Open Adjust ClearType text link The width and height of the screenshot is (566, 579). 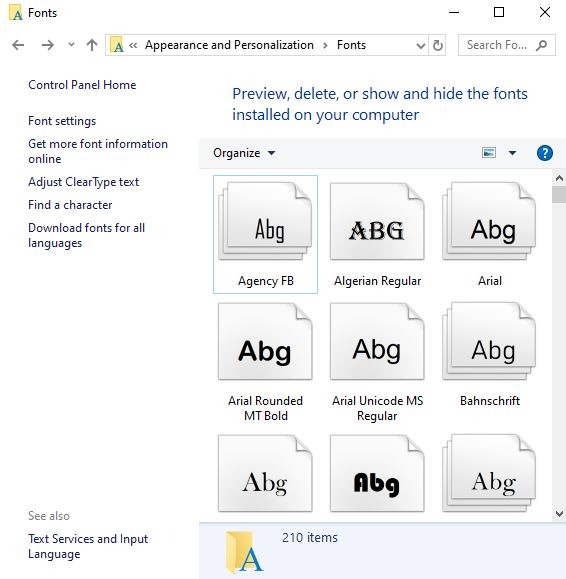coord(83,182)
